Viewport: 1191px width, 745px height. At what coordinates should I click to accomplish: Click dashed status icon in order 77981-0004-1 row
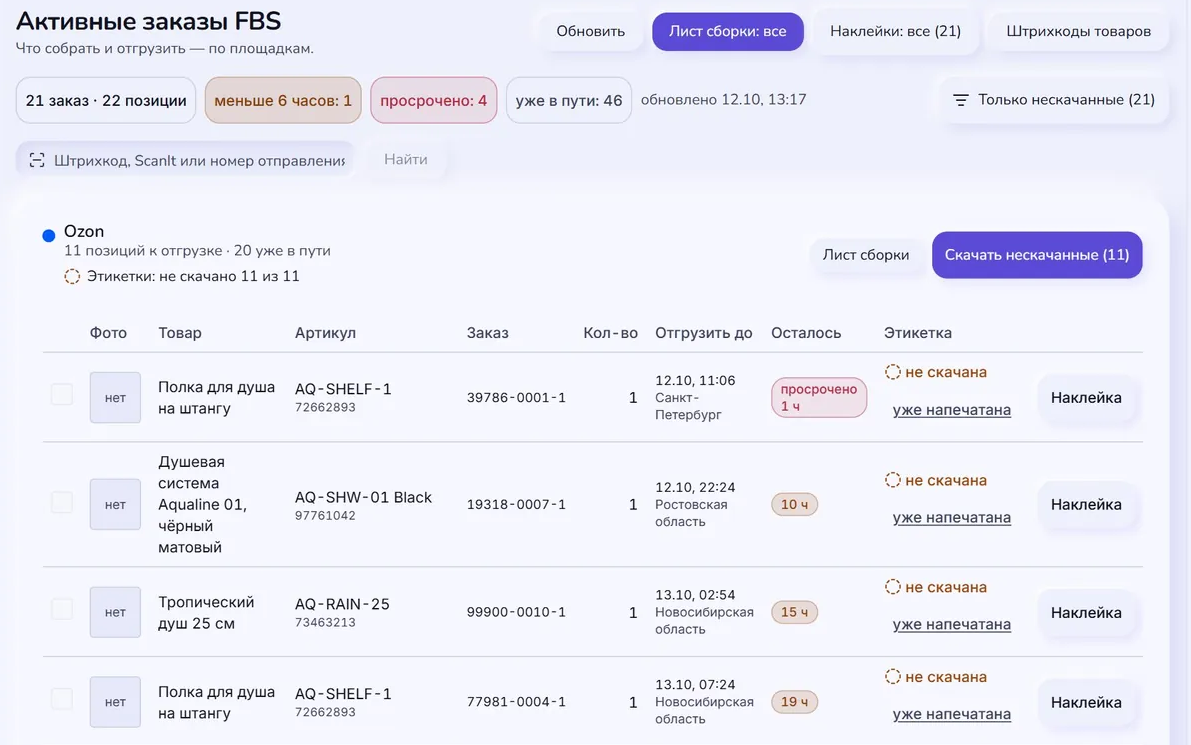(892, 677)
